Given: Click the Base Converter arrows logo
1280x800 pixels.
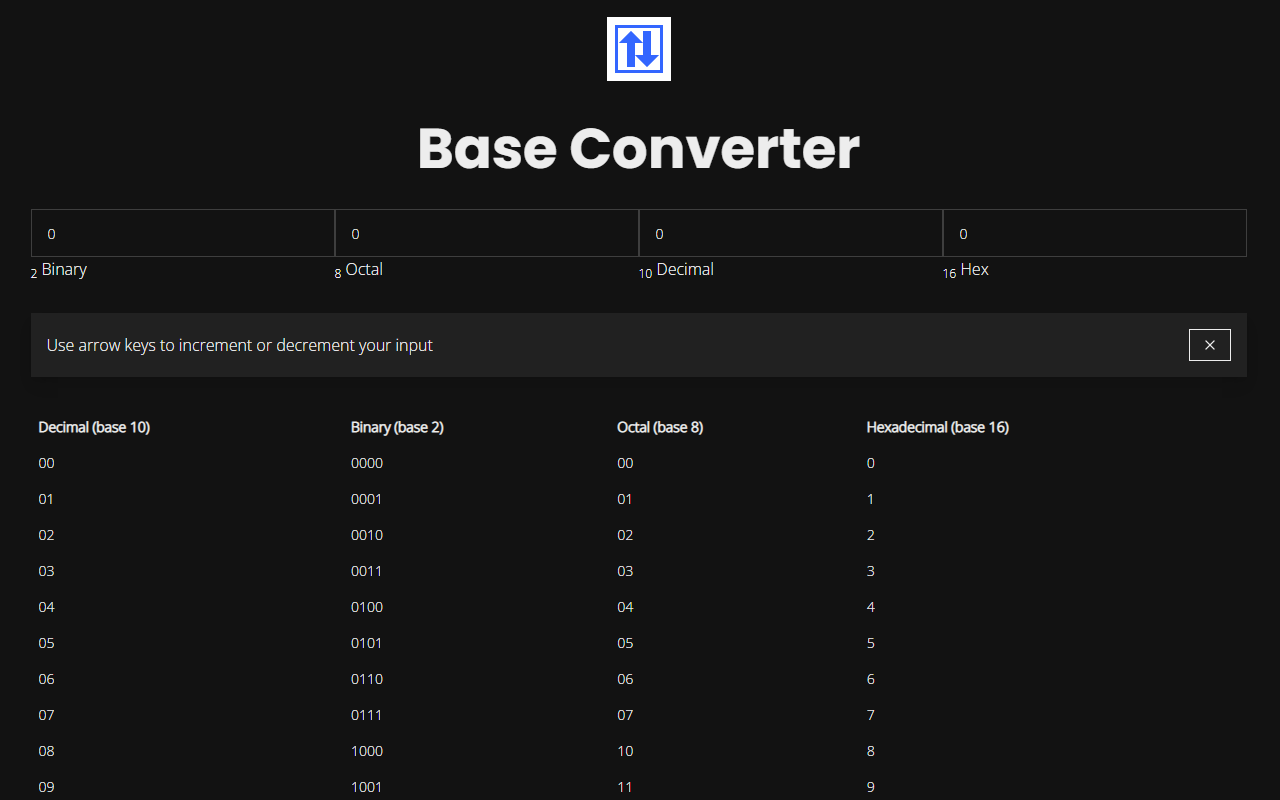Looking at the screenshot, I should [x=638, y=49].
